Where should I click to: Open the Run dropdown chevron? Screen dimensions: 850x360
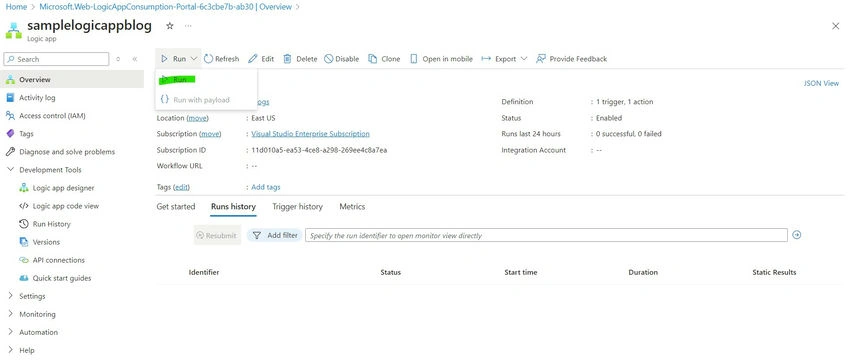(194, 59)
